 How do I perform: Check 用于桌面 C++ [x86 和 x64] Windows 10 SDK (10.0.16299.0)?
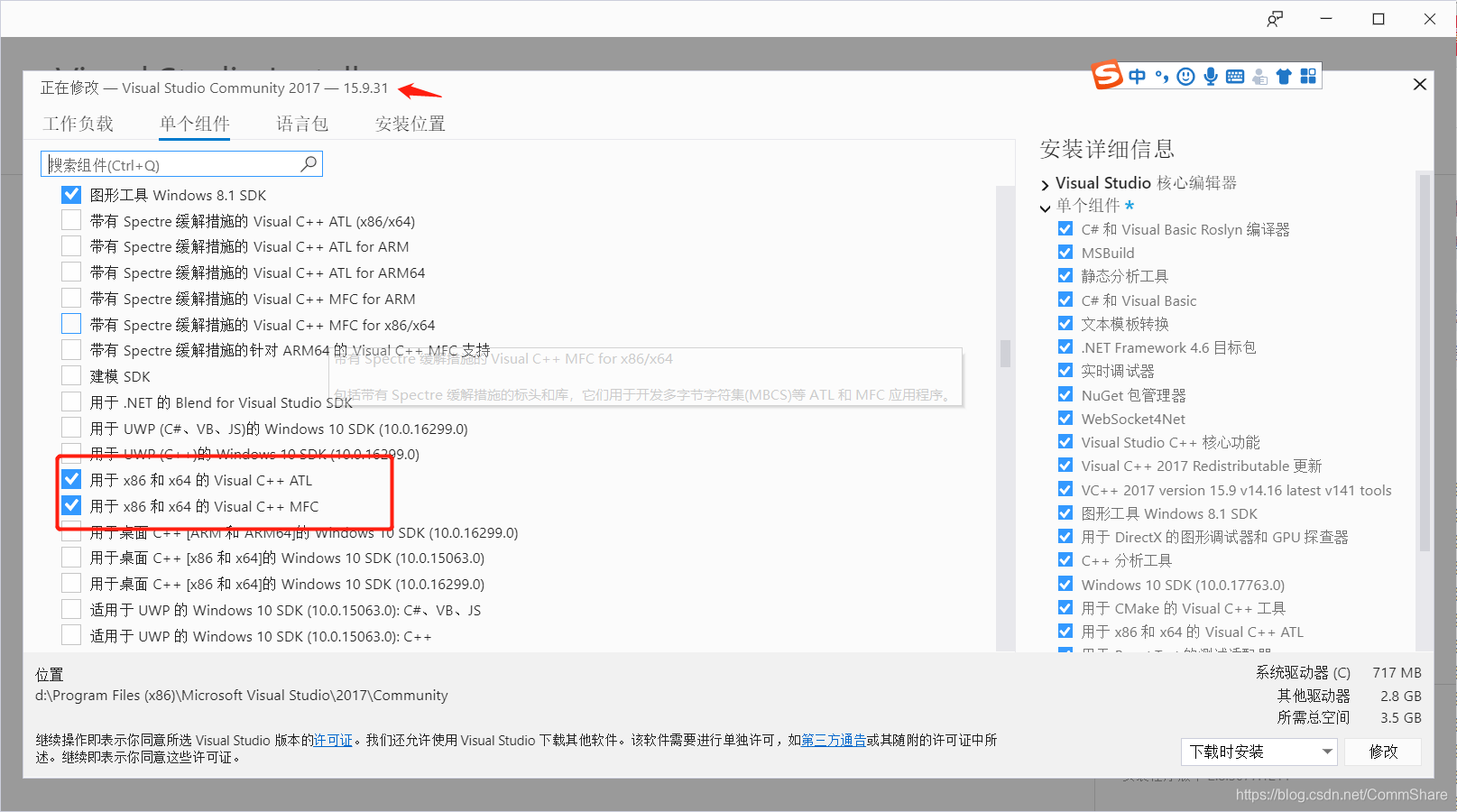[x=71, y=583]
